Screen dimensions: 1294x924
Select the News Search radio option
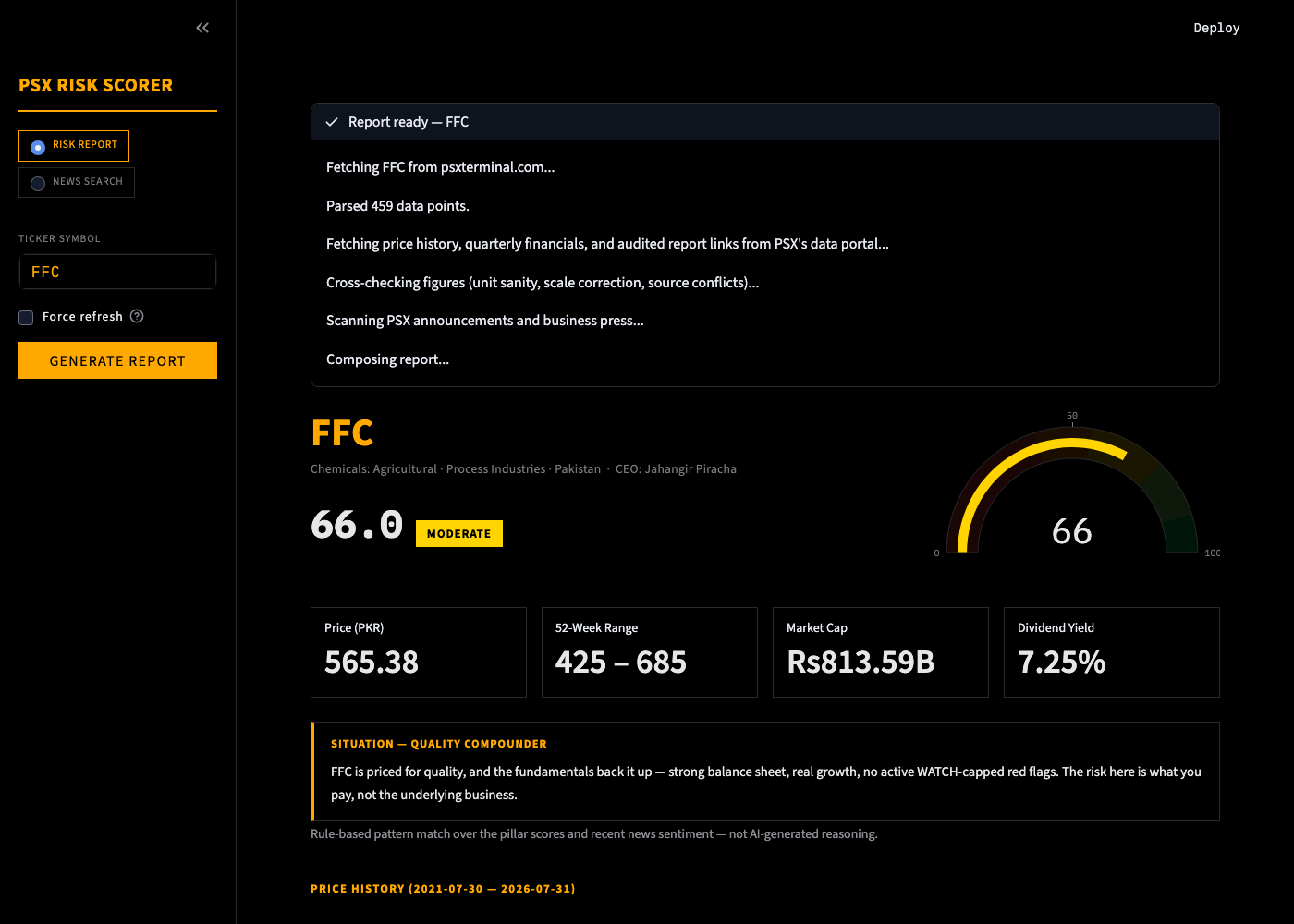click(x=77, y=182)
